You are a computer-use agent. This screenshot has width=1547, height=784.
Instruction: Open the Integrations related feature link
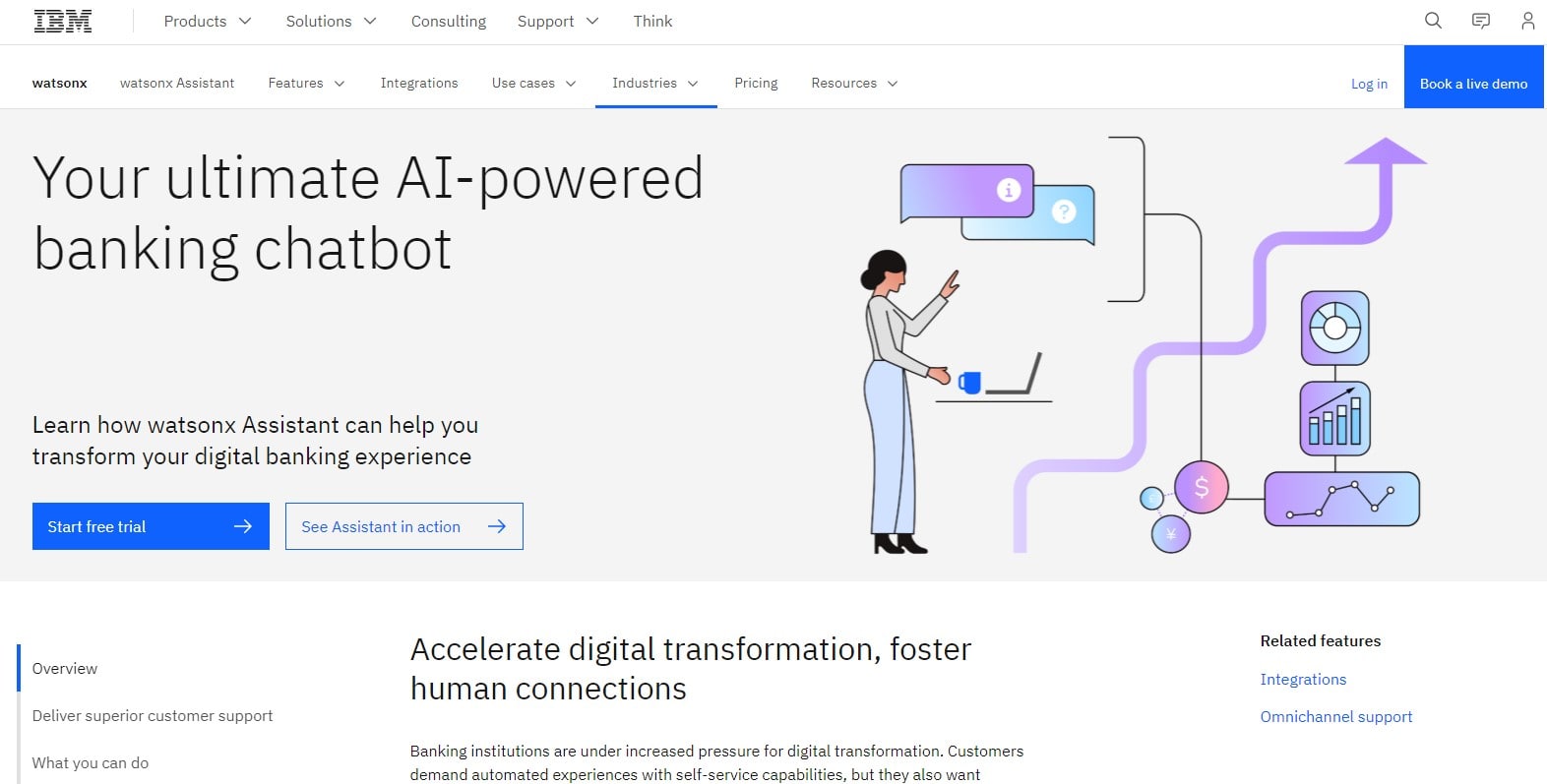(x=1303, y=679)
